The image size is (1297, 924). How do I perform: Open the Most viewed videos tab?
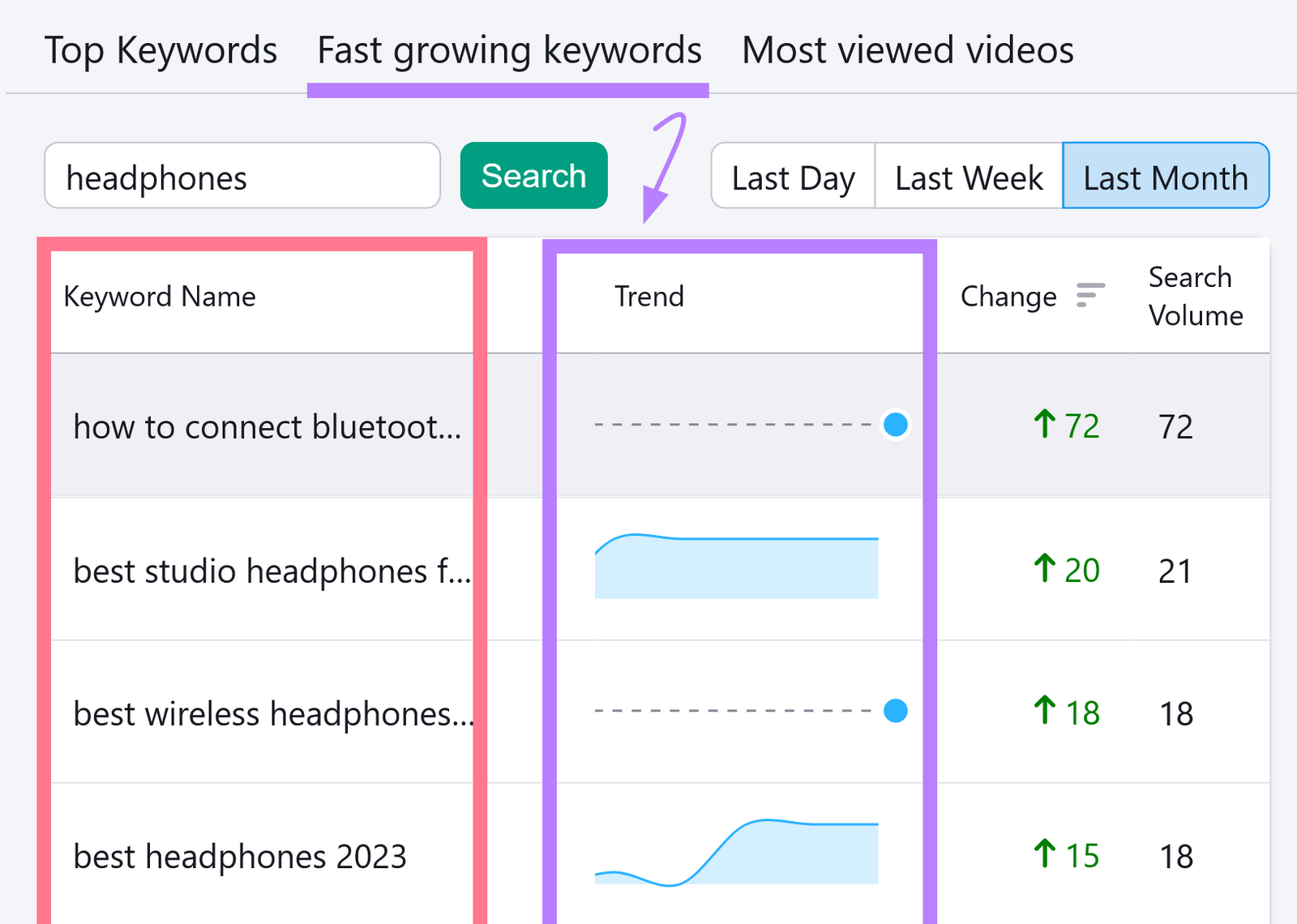907,49
